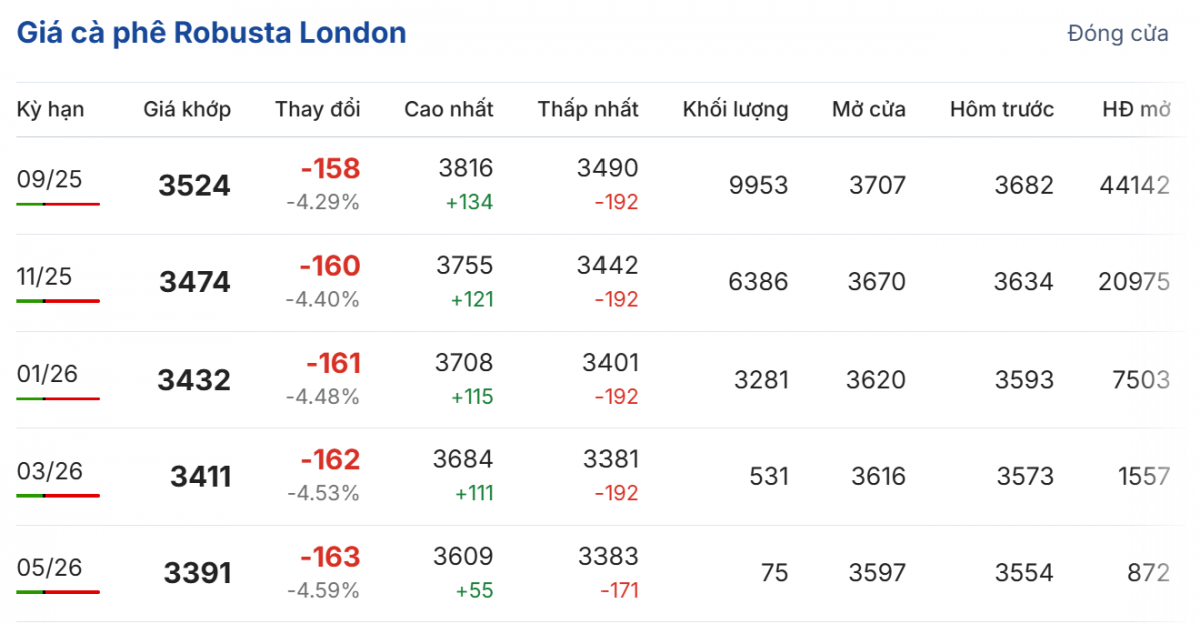Image resolution: width=1200 pixels, height=624 pixels.
Task: Open the 03/26 contract term
Action: coord(50,470)
